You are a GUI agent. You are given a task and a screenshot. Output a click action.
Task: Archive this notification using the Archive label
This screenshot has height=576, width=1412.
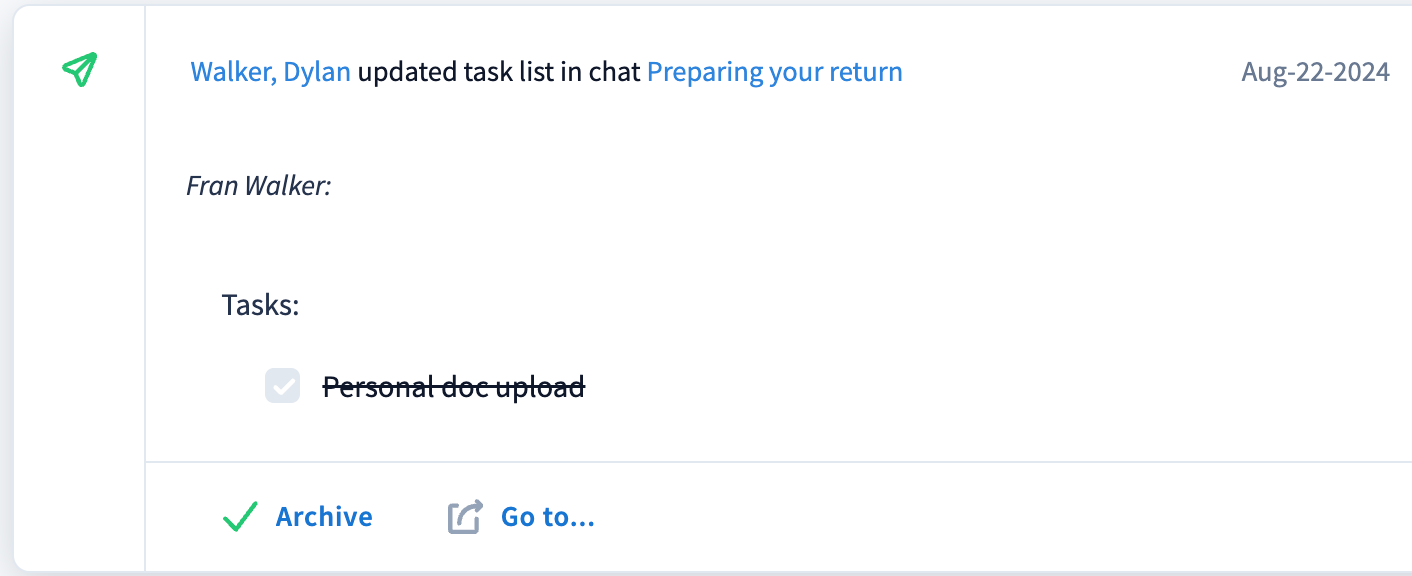click(x=324, y=517)
